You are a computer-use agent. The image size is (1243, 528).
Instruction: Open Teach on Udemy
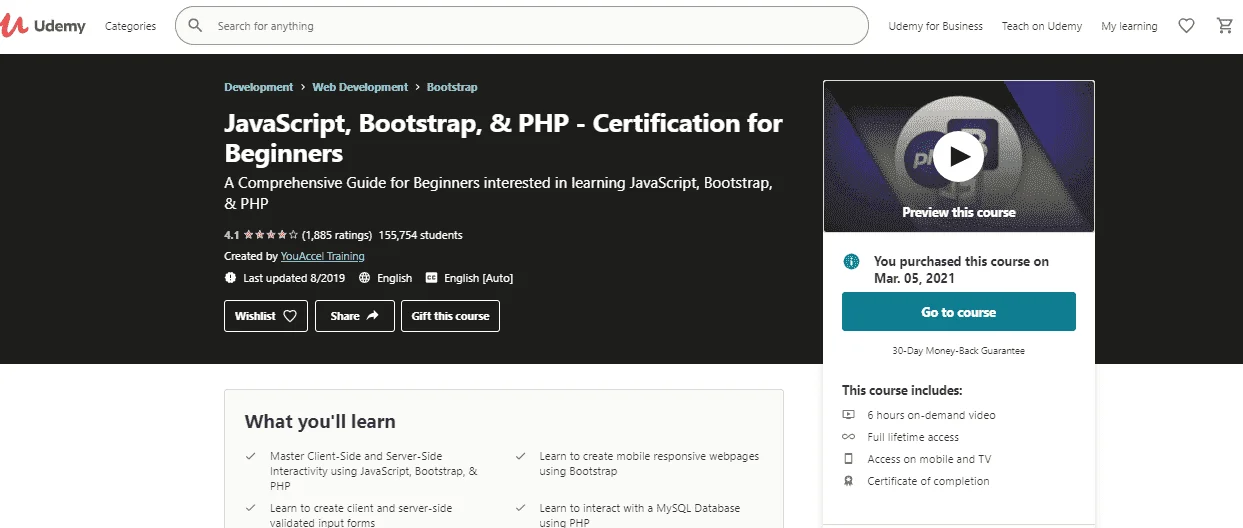pos(1042,26)
